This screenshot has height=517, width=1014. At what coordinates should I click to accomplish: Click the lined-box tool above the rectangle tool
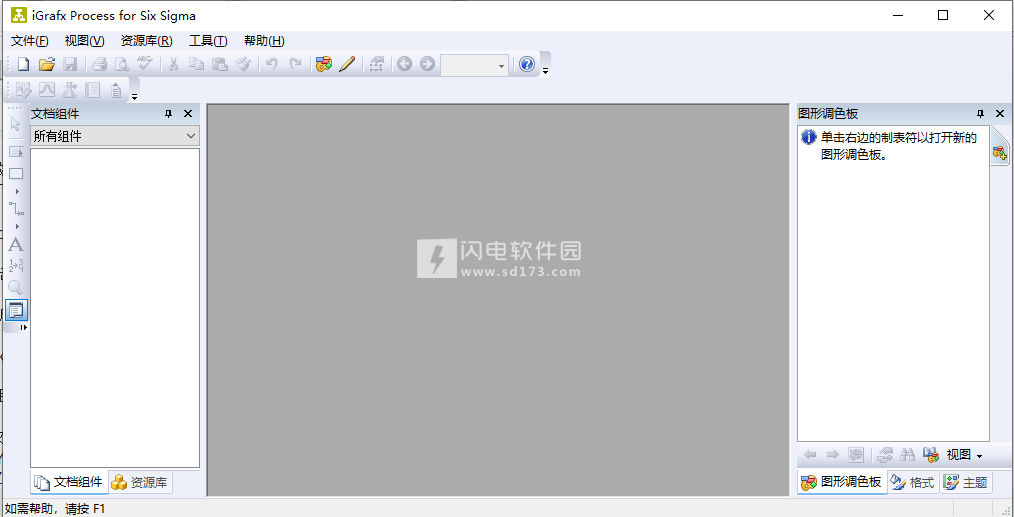(x=16, y=151)
